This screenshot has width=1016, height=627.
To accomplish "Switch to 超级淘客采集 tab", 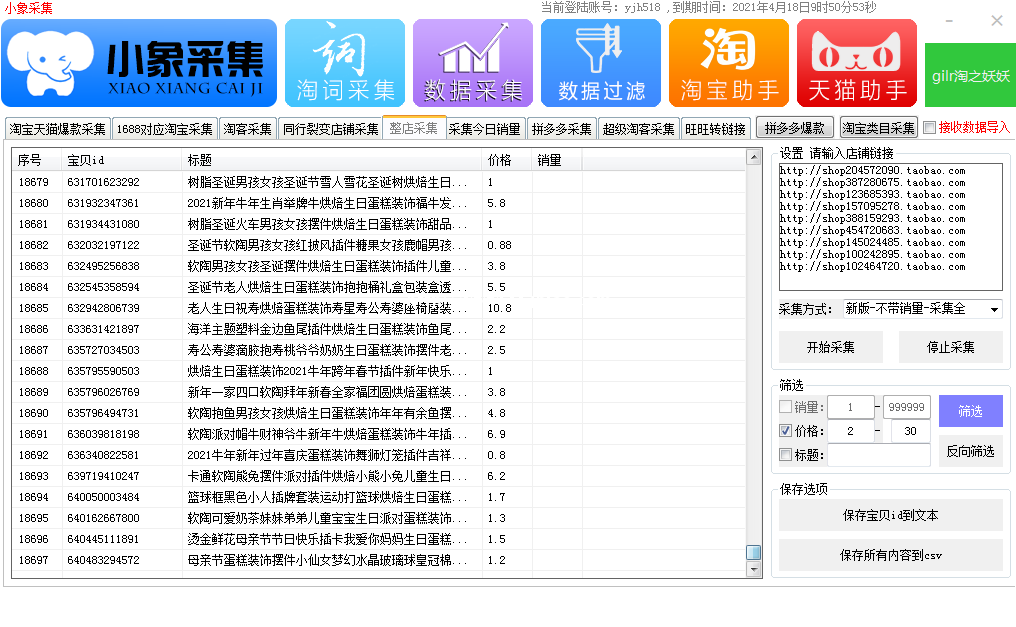I will (638, 129).
